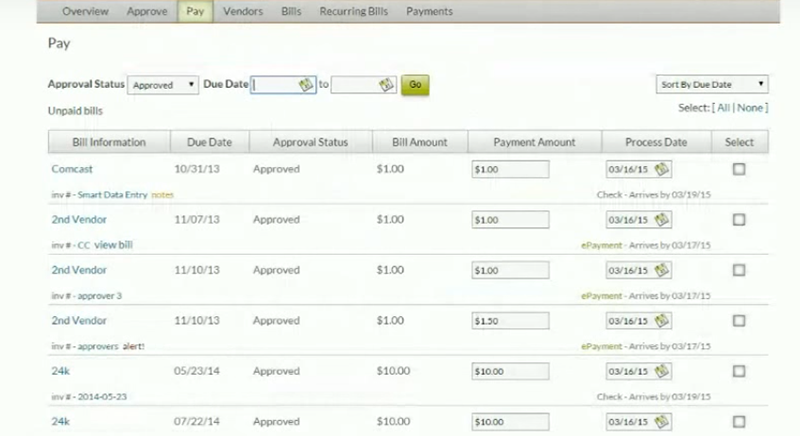Viewport: 800px width, 436px height.
Task: Click calendar icon for 24k 07/22/14 bill
Action: coord(662,421)
